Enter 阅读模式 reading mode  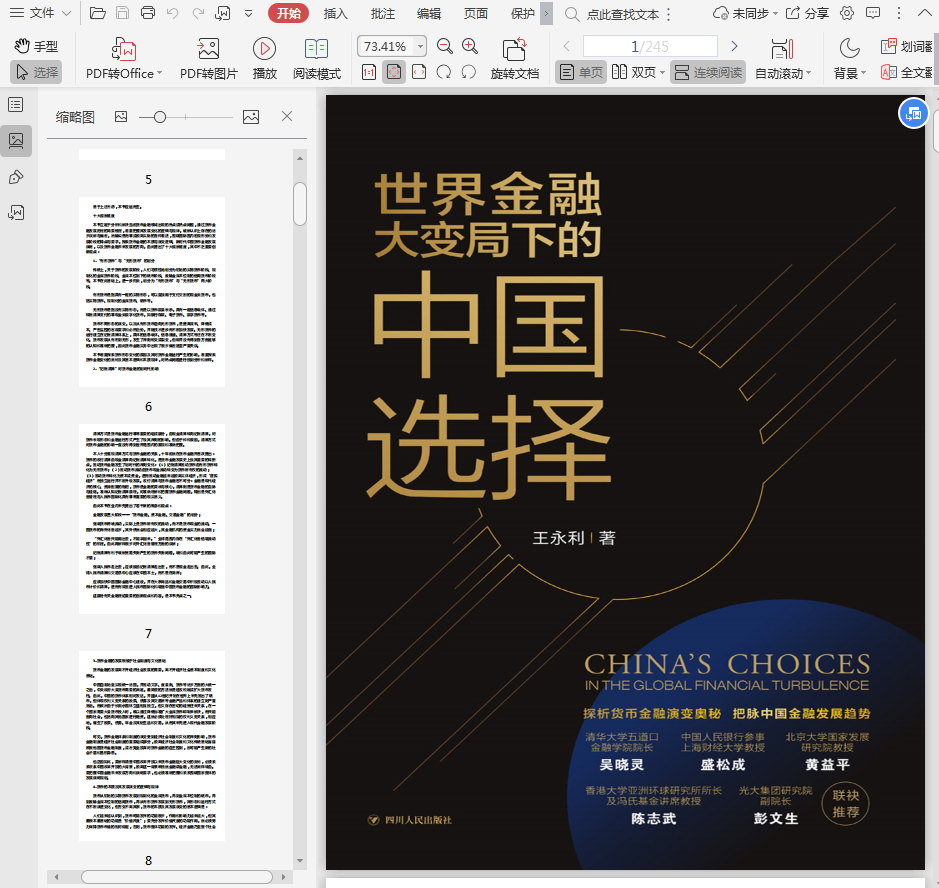tap(317, 59)
